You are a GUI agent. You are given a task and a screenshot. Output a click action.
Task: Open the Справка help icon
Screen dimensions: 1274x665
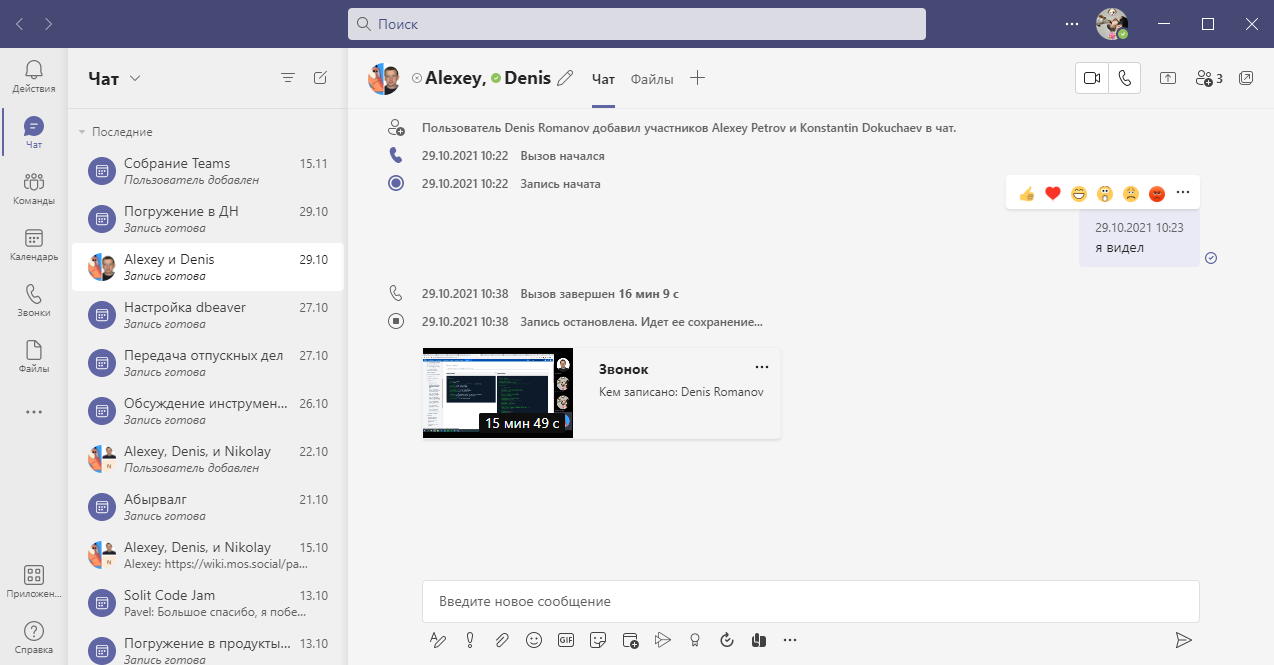point(34,637)
